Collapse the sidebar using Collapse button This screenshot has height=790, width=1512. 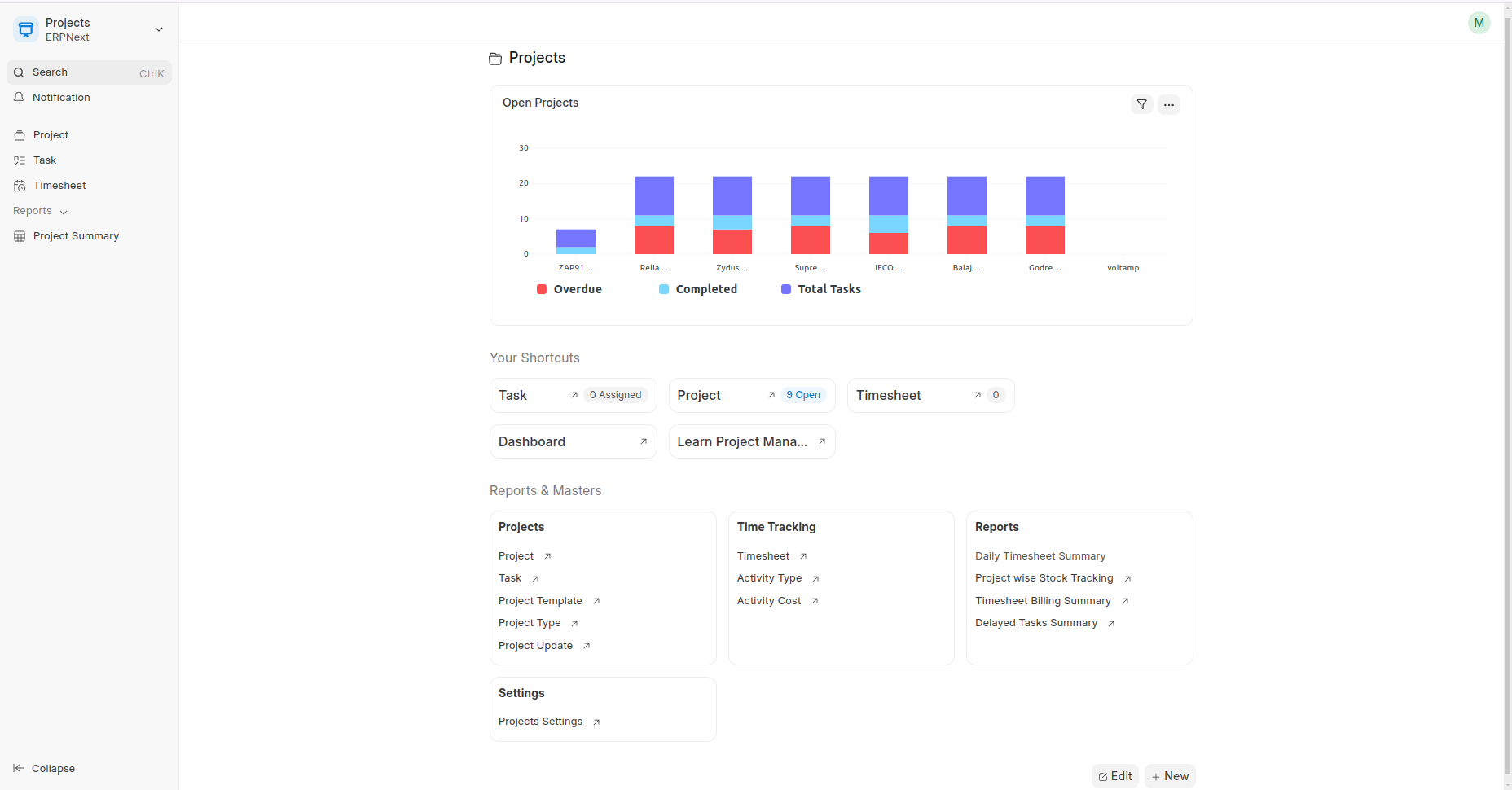click(x=45, y=768)
